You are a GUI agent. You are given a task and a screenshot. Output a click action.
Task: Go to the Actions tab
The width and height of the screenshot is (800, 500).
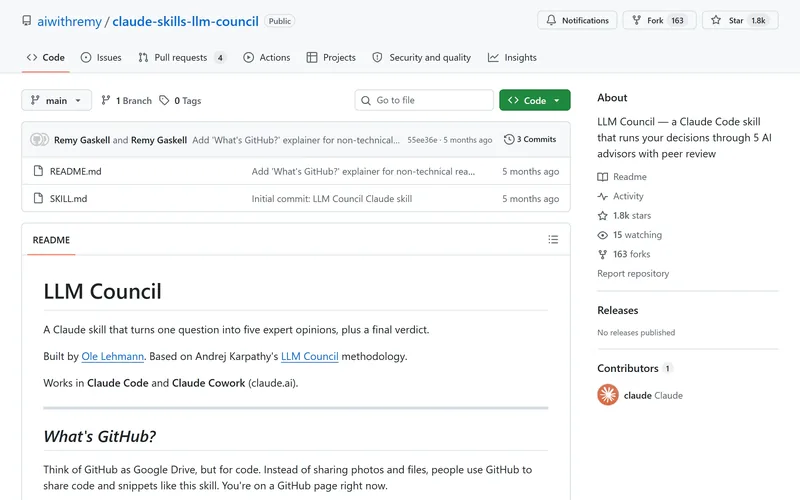[266, 58]
